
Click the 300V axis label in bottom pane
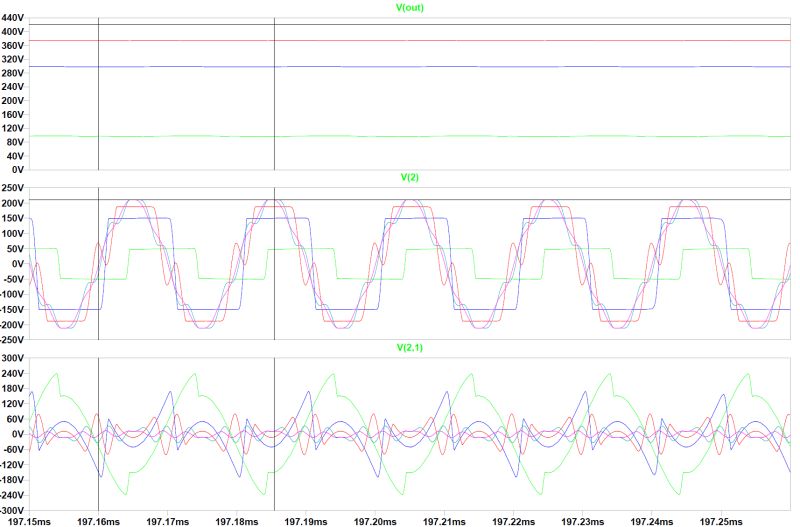[x=13, y=358]
